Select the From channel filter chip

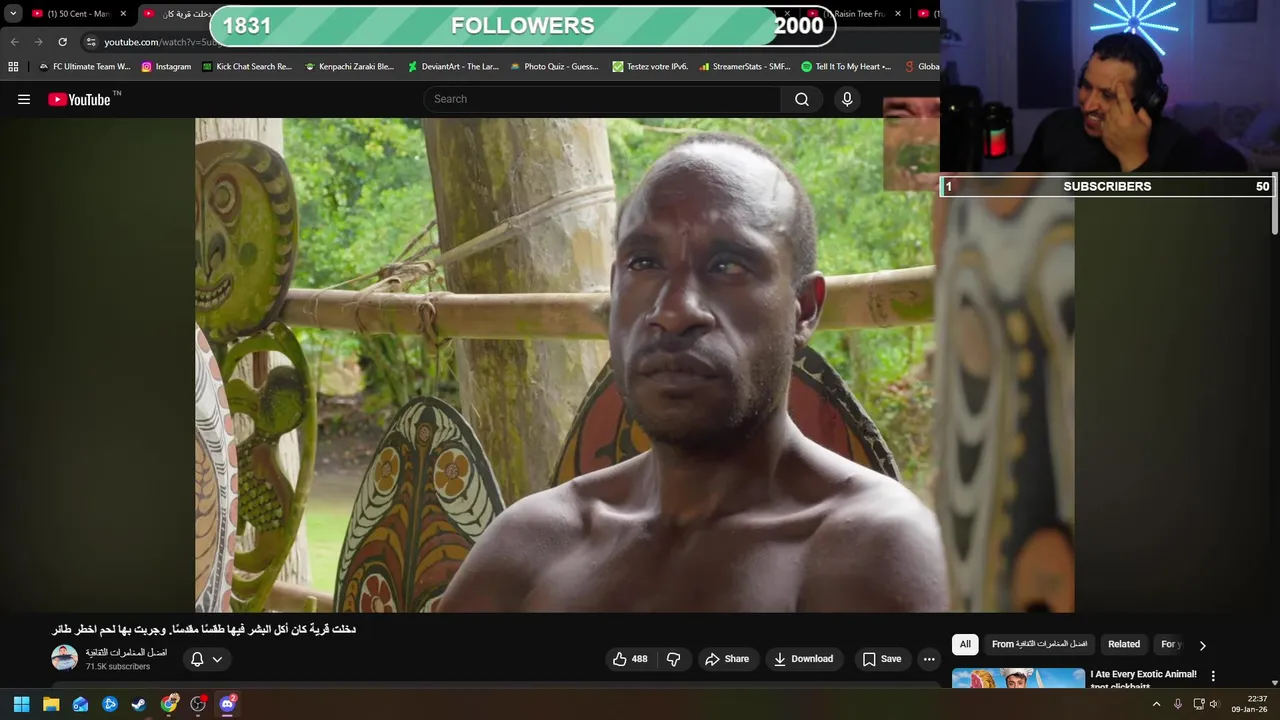click(x=1039, y=644)
